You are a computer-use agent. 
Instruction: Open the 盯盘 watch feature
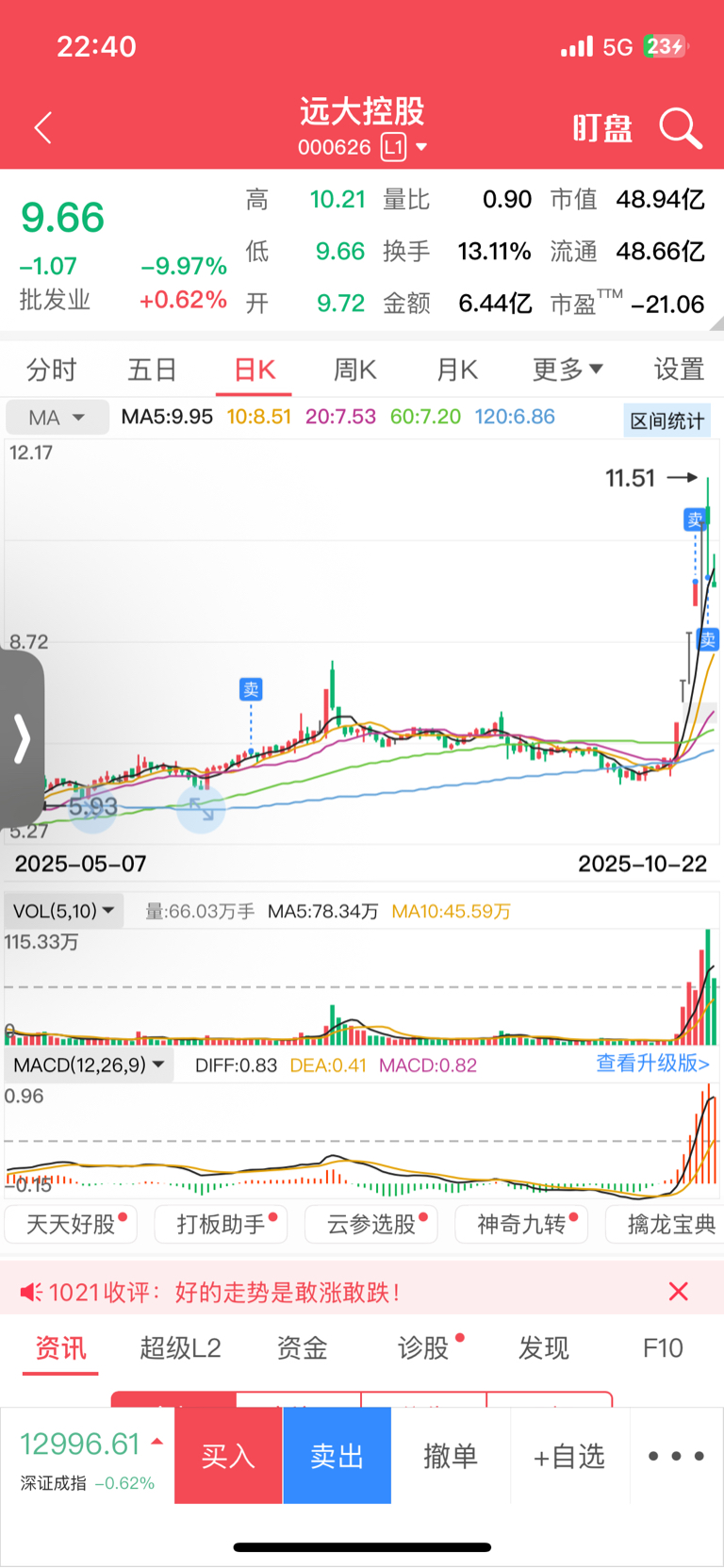click(x=602, y=128)
